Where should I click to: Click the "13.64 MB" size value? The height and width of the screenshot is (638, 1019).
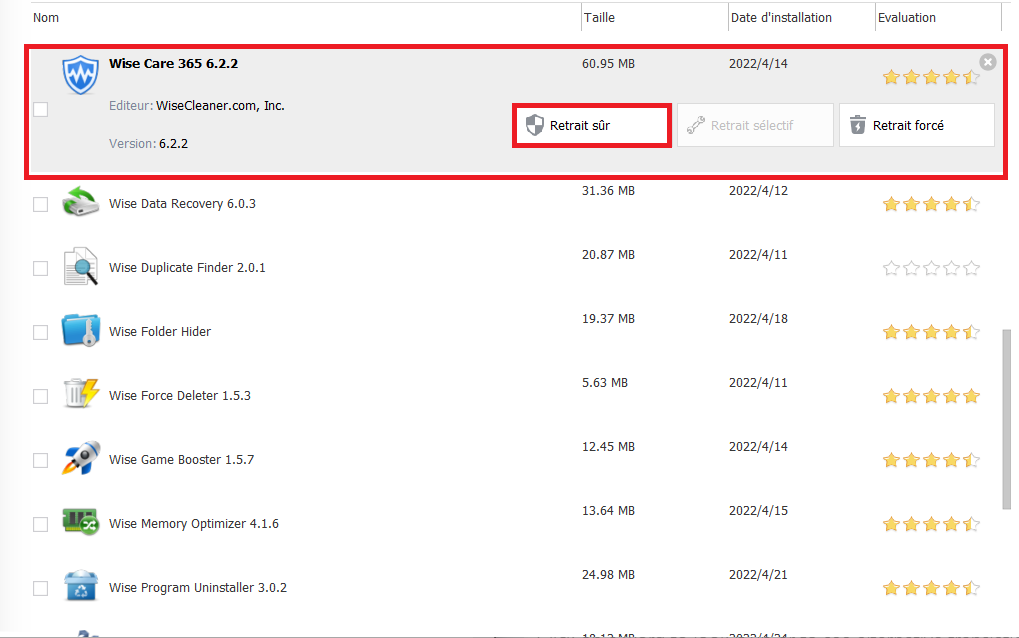[x=608, y=511]
